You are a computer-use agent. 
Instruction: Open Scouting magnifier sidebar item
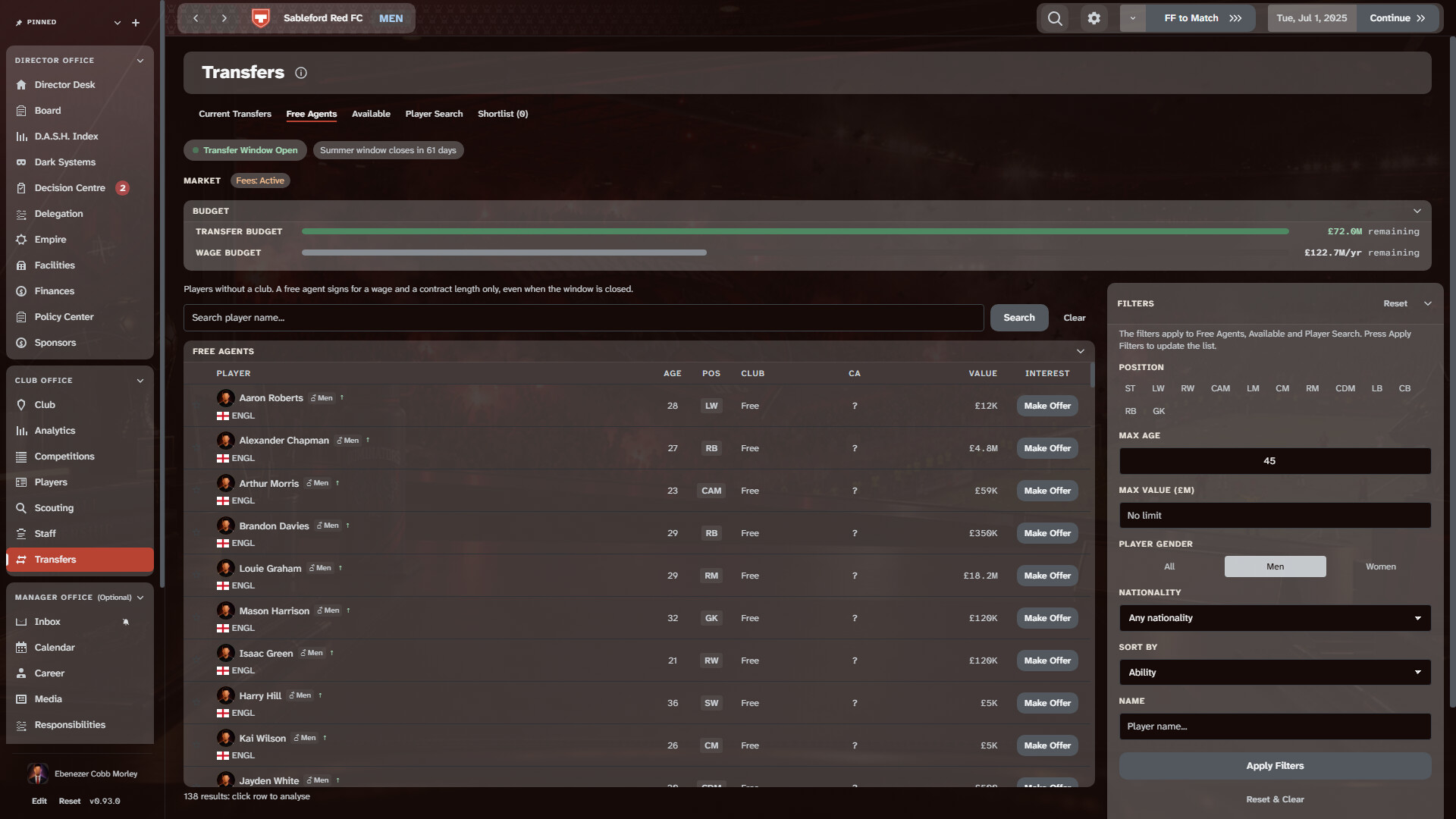pos(79,508)
